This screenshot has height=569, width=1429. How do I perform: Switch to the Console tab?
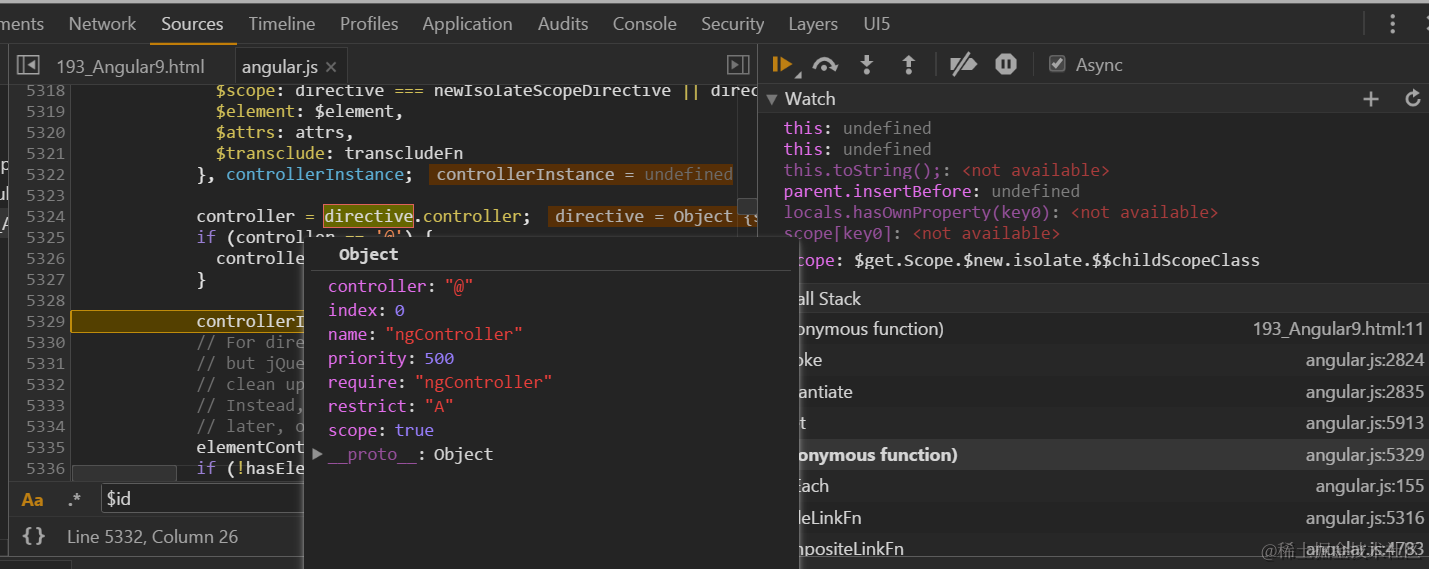645,23
